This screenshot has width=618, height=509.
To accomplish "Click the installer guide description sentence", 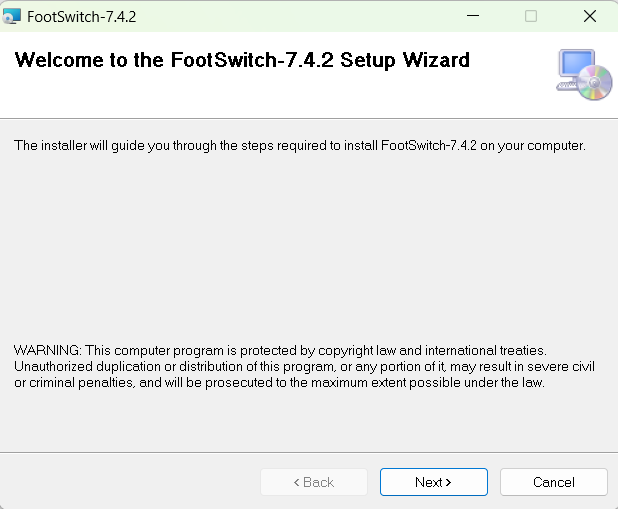I will [300, 146].
